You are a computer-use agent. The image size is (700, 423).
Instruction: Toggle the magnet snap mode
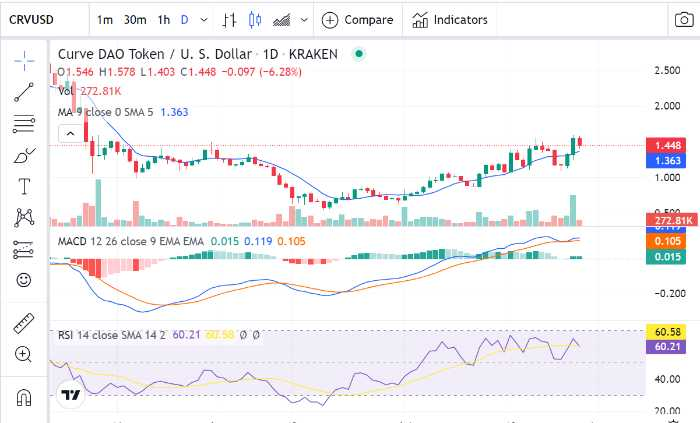coord(24,397)
